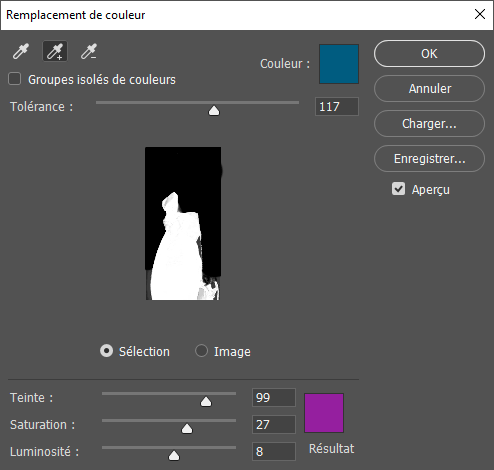Select the Sélection radio button

point(107,351)
